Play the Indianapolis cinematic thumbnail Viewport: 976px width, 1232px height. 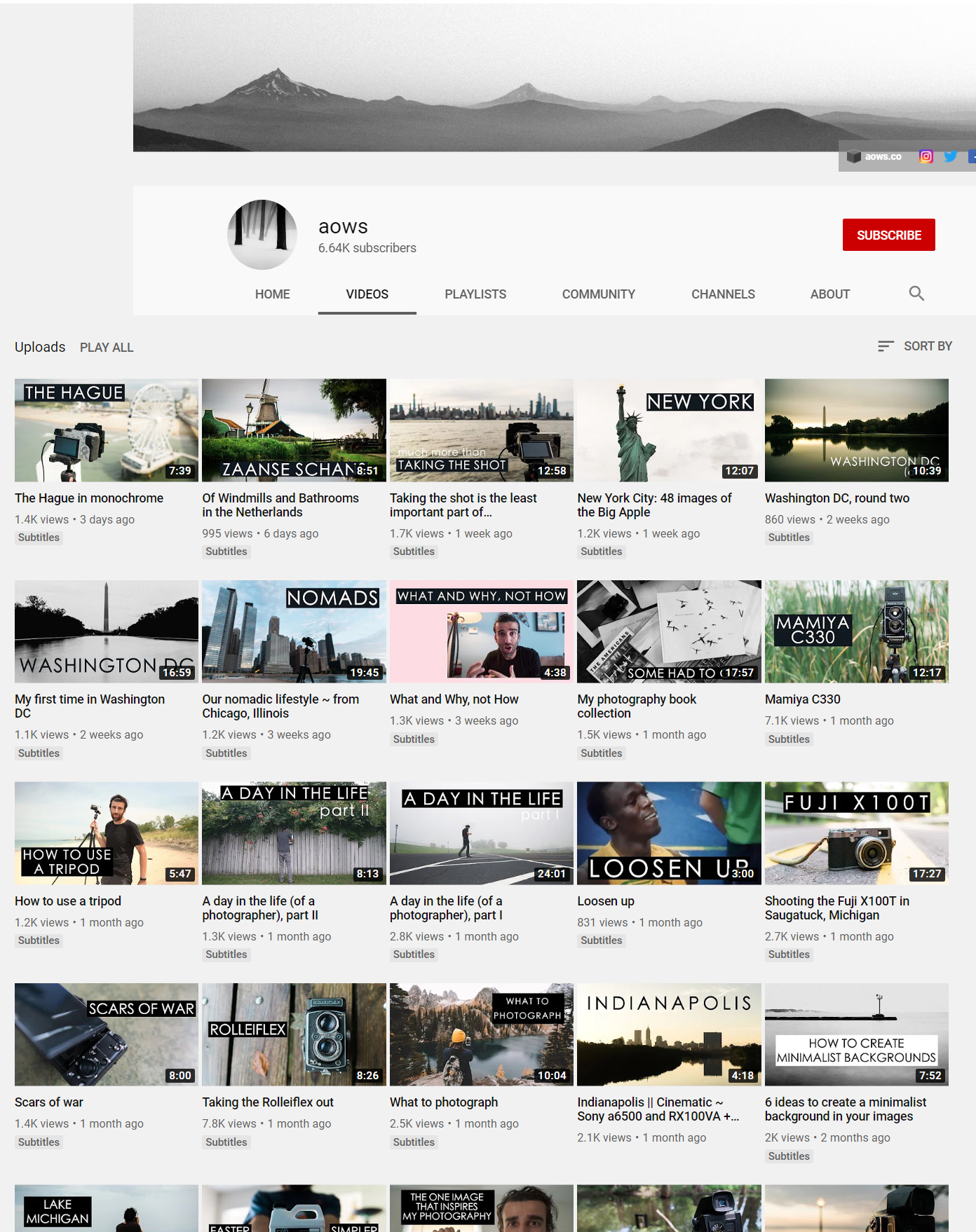[669, 1034]
